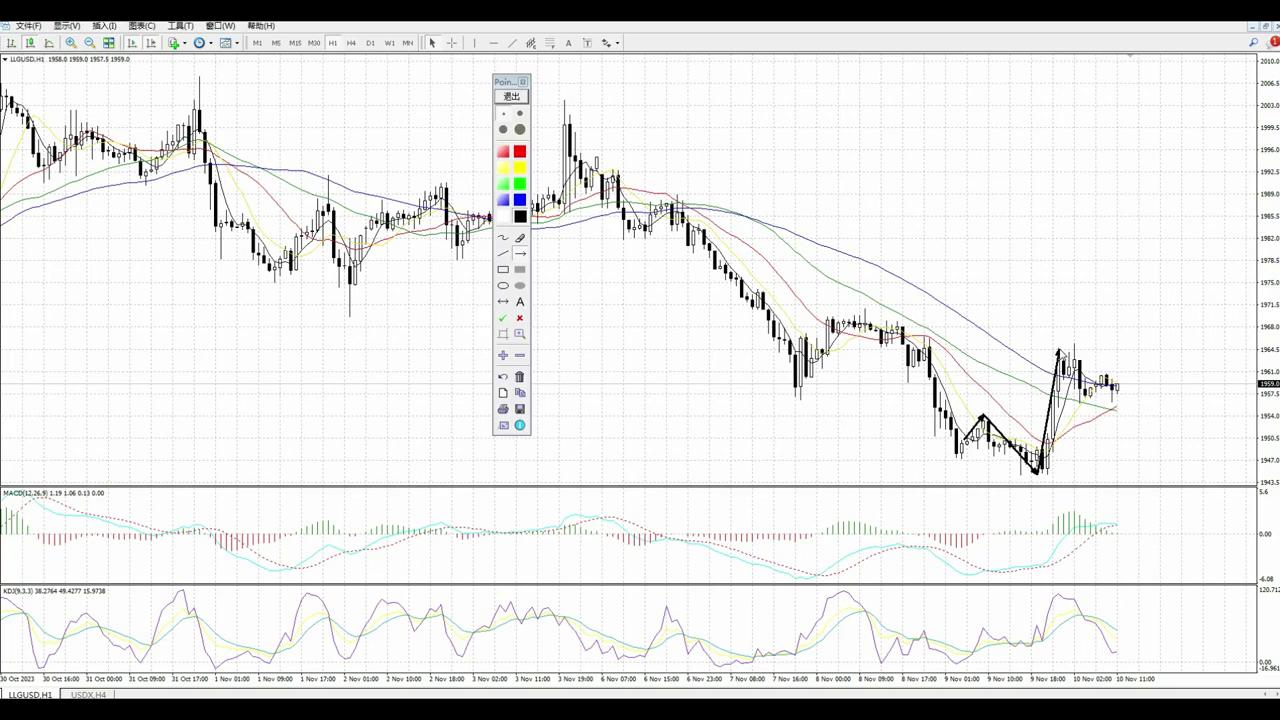The width and height of the screenshot is (1280, 720).
Task: Open the indicators list dropdown arrow
Action: click(185, 43)
